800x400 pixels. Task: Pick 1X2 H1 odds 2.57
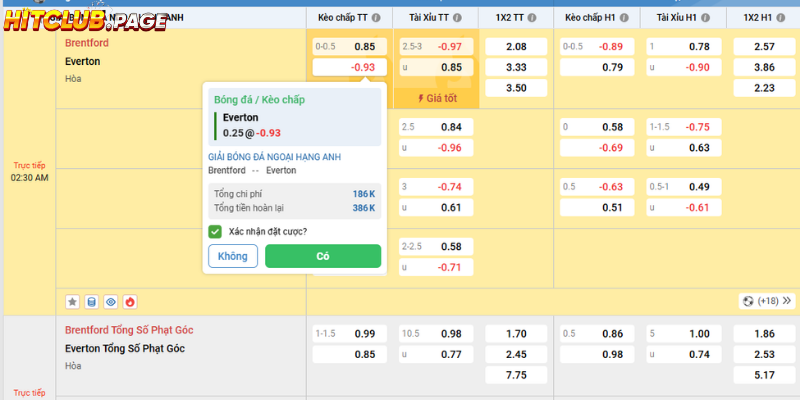tap(764, 47)
